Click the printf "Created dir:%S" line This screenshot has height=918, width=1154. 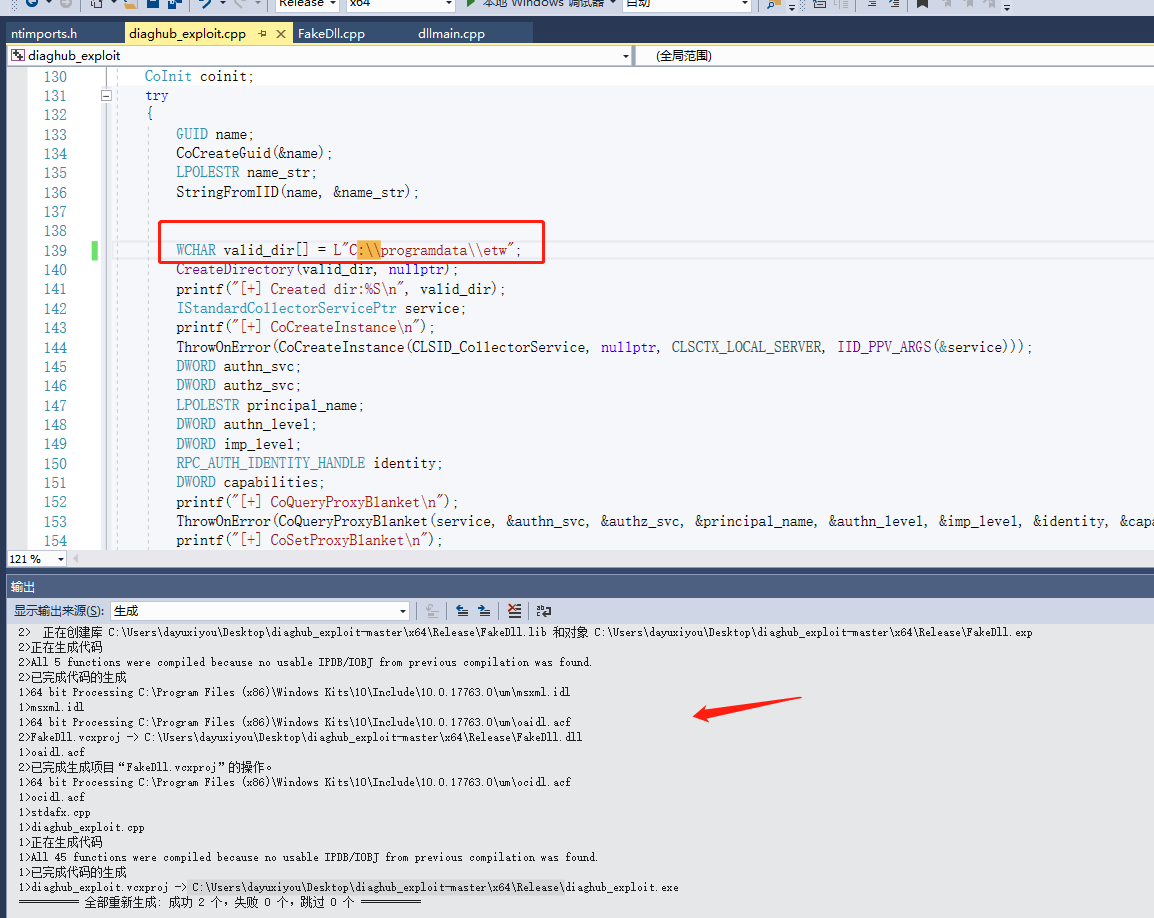[x=340, y=289]
